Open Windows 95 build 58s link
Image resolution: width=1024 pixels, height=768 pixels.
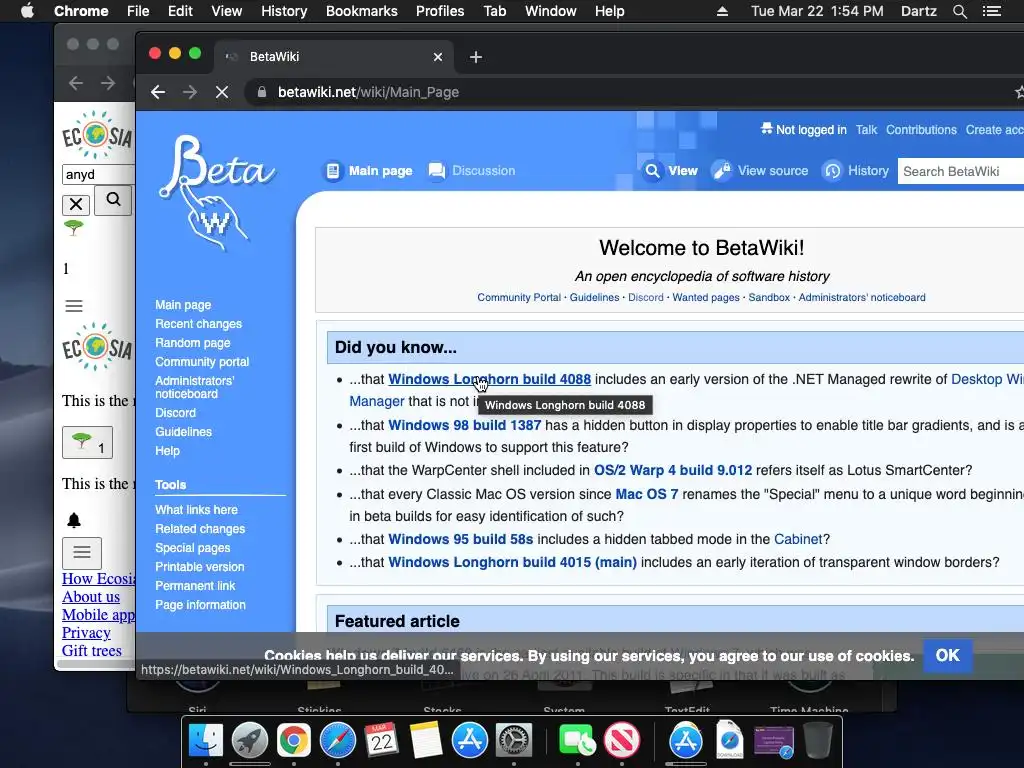(x=460, y=539)
